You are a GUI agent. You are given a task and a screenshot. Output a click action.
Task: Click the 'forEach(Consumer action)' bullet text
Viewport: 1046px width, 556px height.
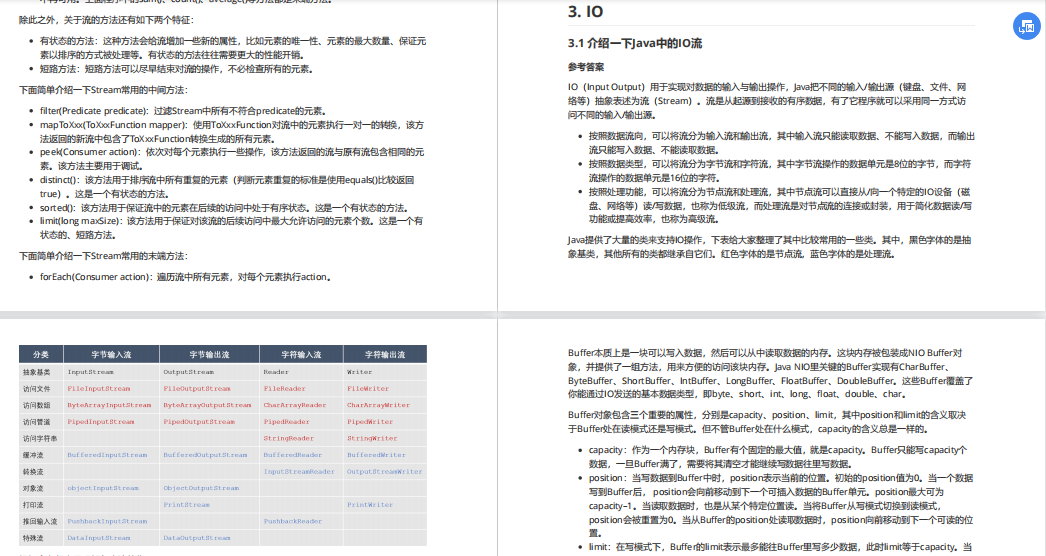tap(95, 277)
